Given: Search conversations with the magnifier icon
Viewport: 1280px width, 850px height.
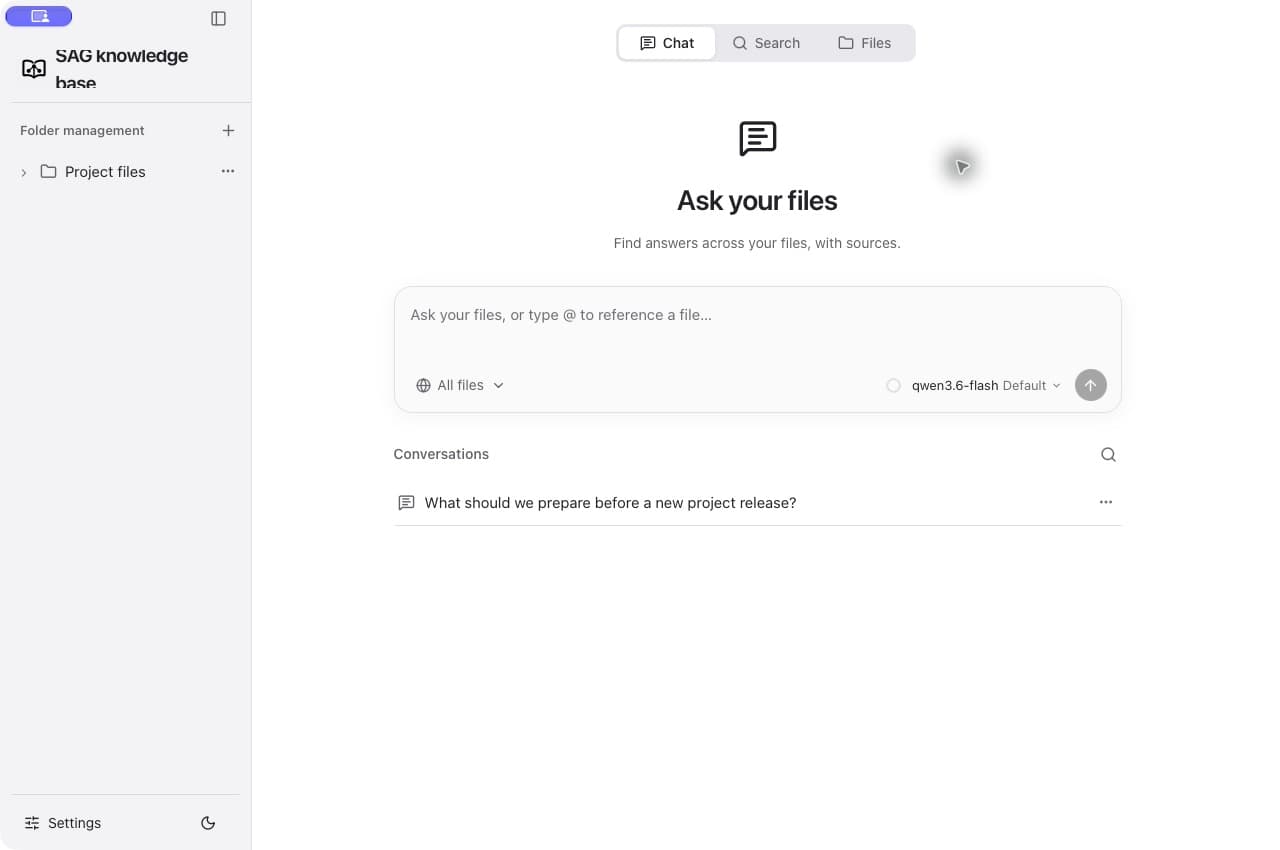Looking at the screenshot, I should click(x=1108, y=454).
